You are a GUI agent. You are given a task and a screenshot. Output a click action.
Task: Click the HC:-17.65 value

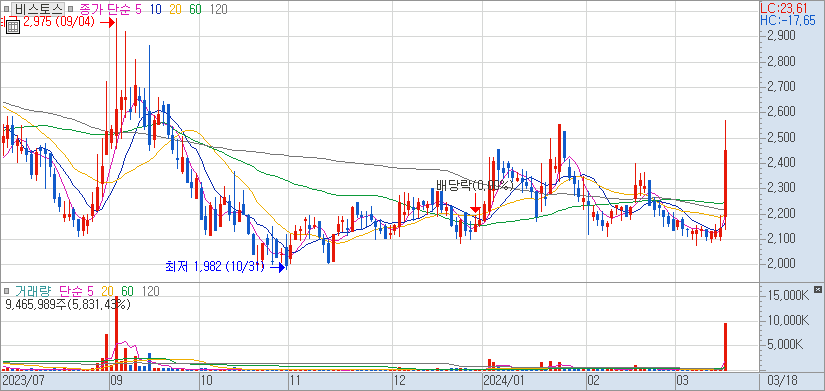(x=788, y=20)
